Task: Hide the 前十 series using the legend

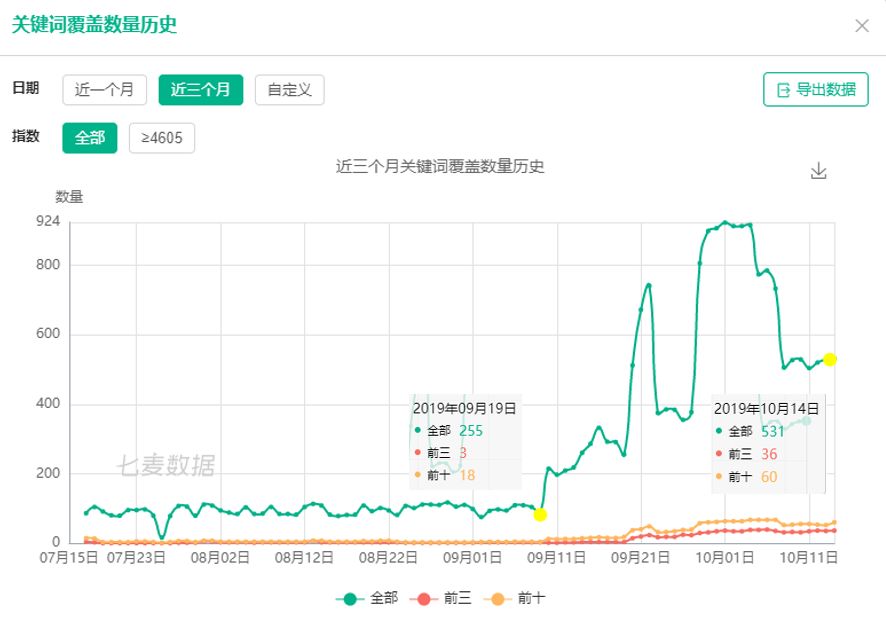Action: click(x=531, y=596)
